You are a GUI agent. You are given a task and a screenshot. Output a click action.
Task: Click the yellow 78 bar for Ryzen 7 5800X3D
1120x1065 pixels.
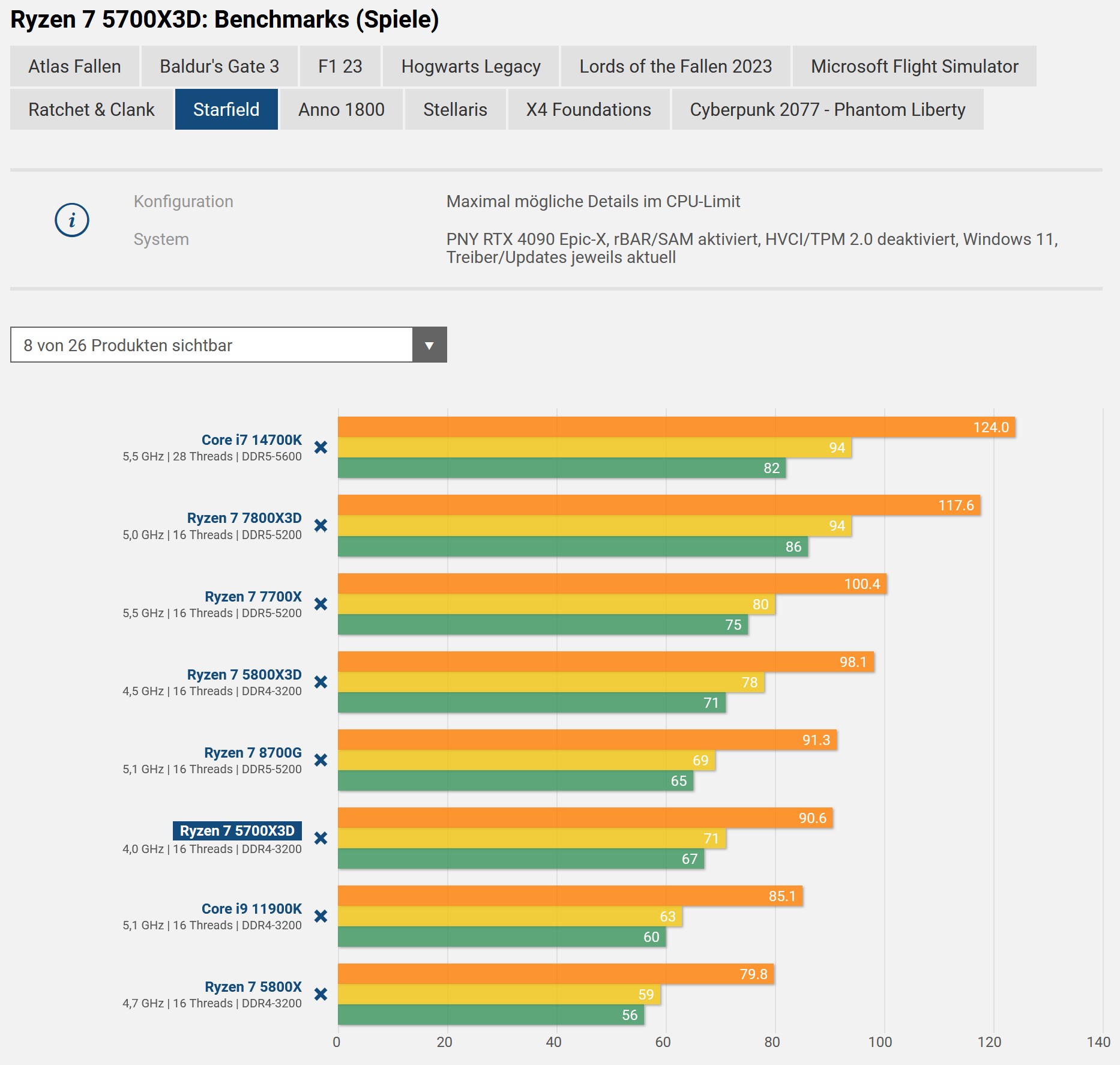551,682
